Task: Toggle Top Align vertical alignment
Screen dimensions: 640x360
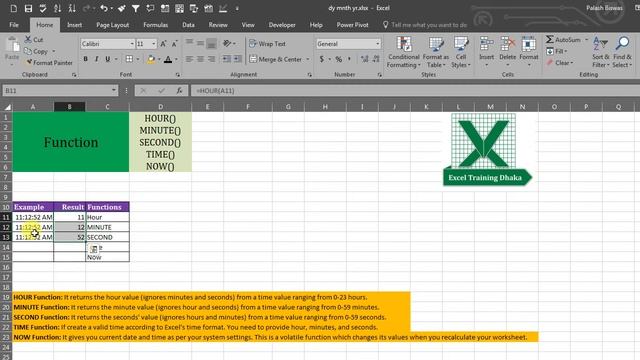Action: (x=189, y=42)
